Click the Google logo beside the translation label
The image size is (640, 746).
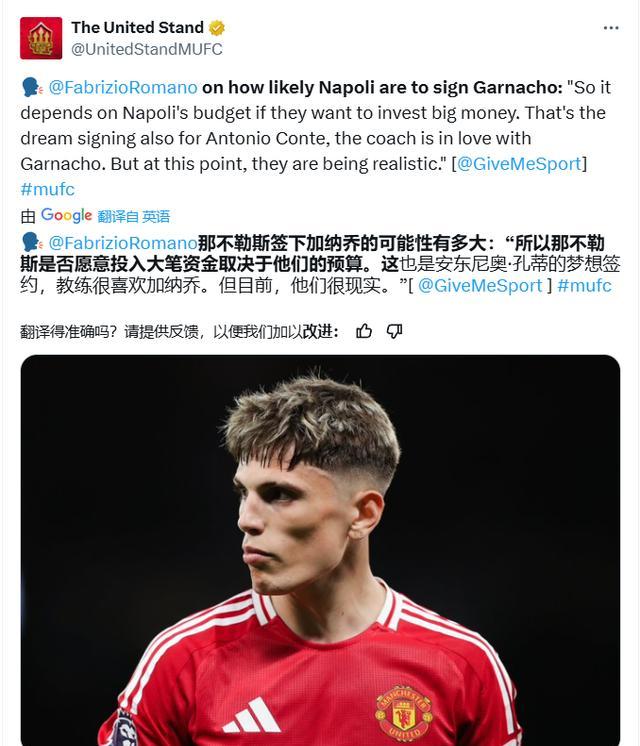(x=67, y=215)
